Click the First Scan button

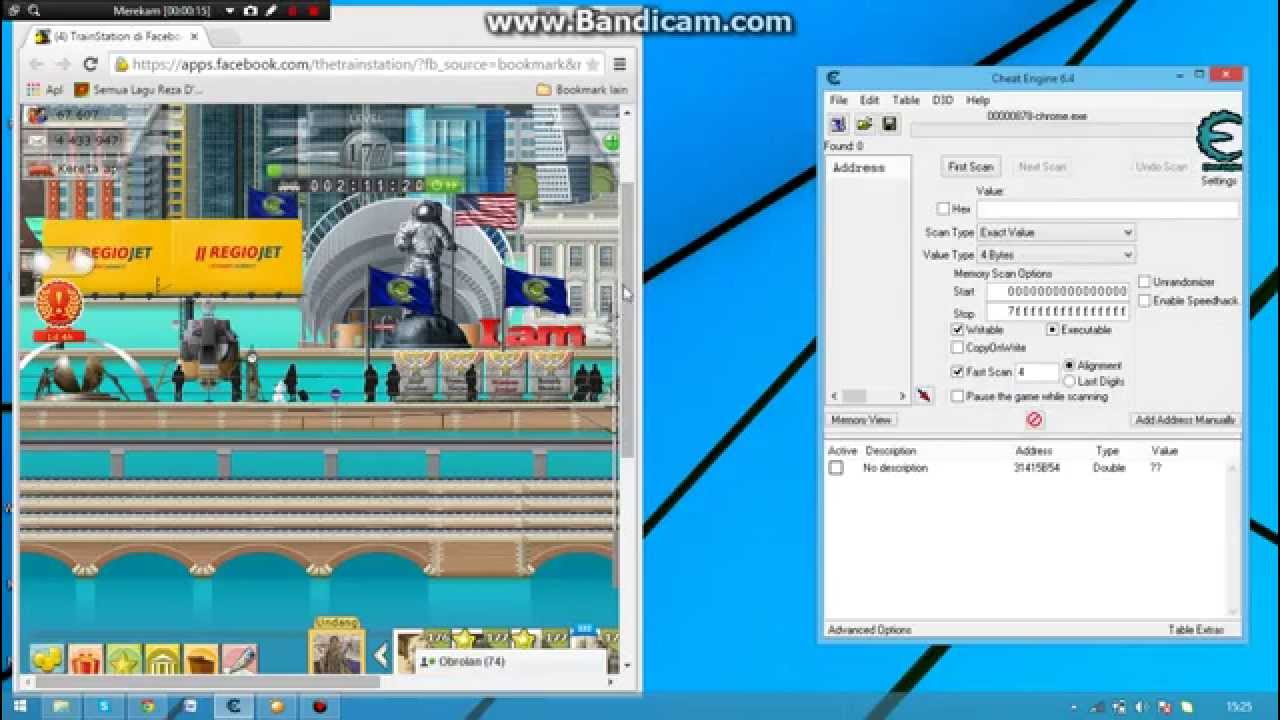point(970,167)
